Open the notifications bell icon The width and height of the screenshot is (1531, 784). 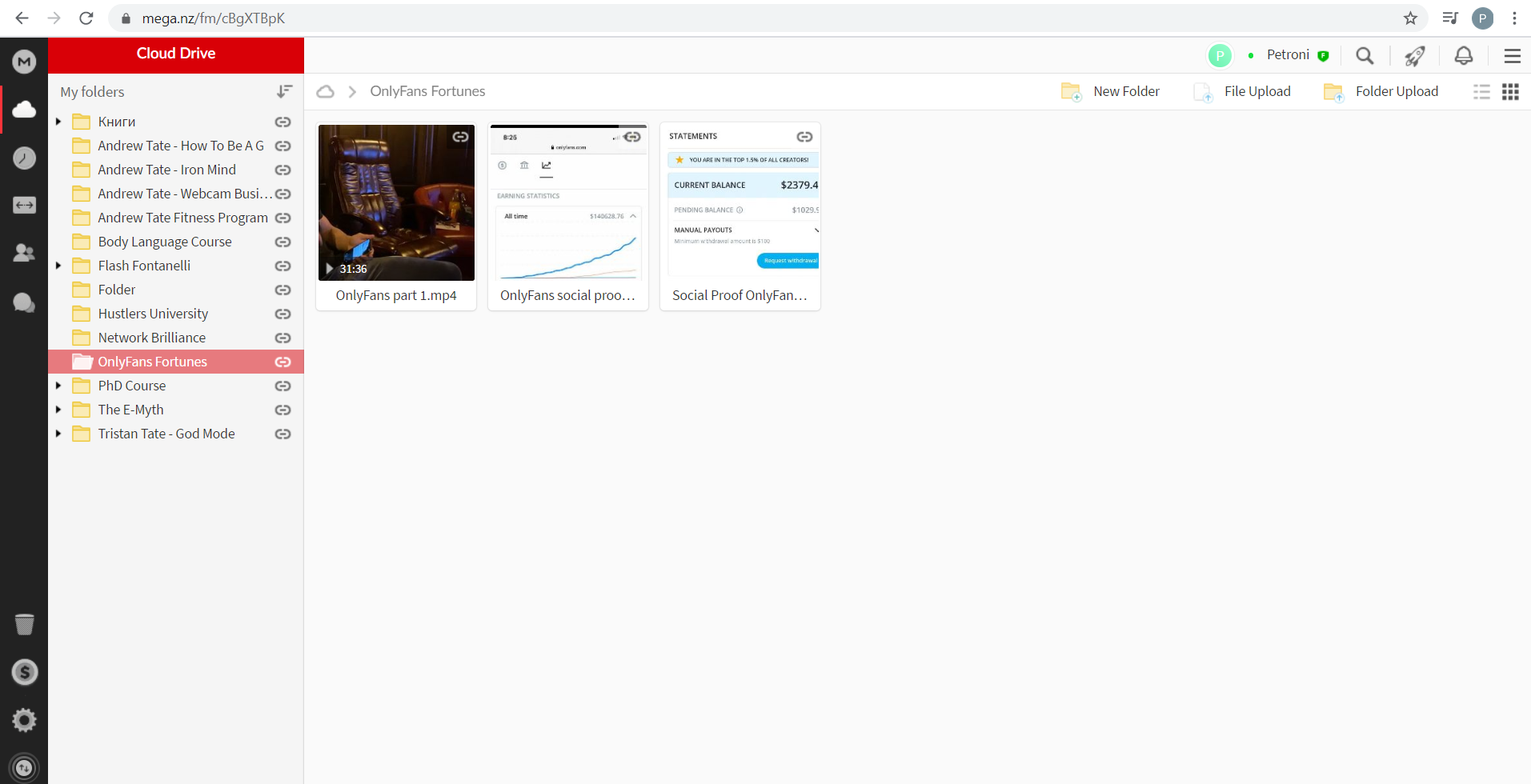point(1463,55)
